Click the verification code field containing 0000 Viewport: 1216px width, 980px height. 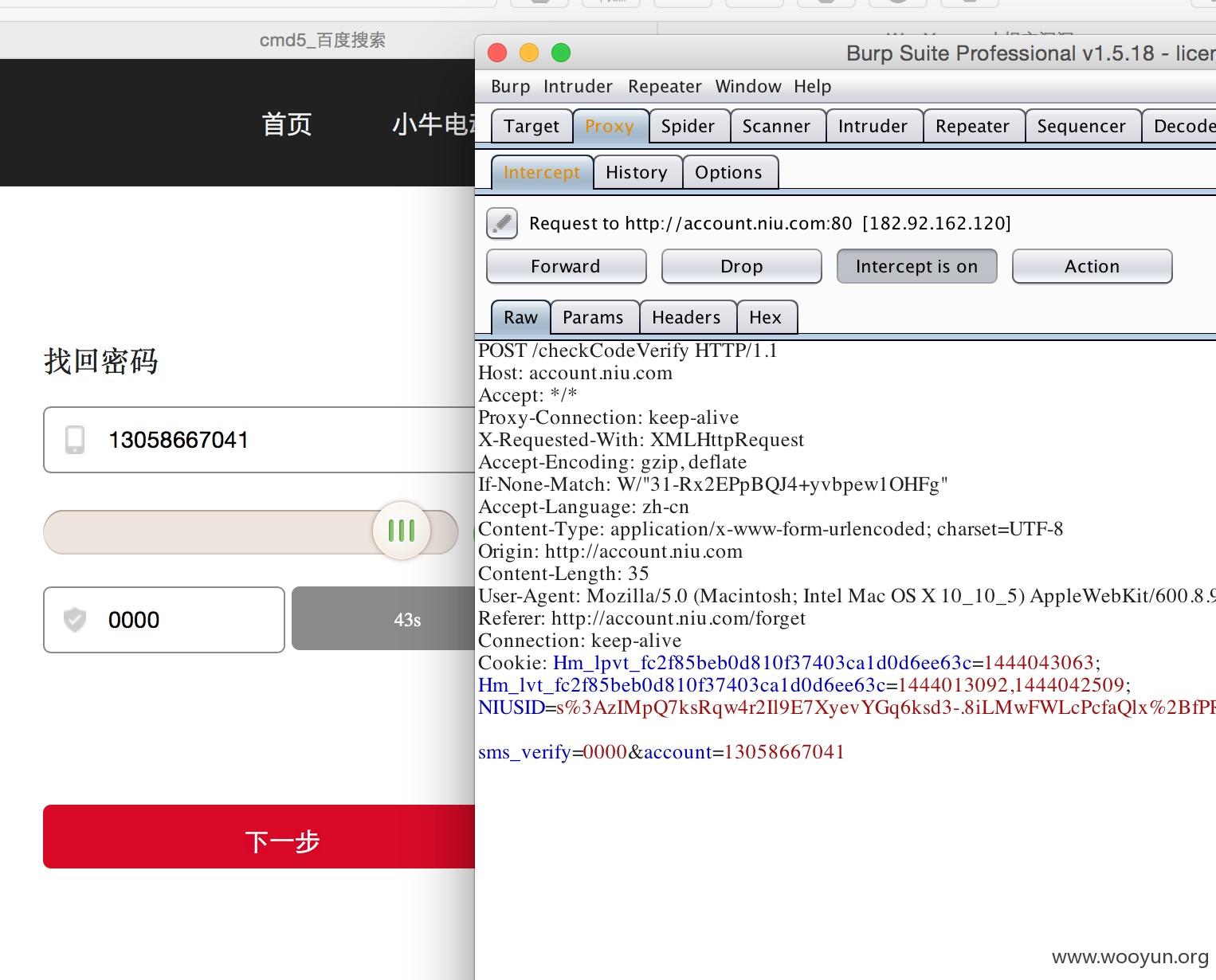pos(164,620)
